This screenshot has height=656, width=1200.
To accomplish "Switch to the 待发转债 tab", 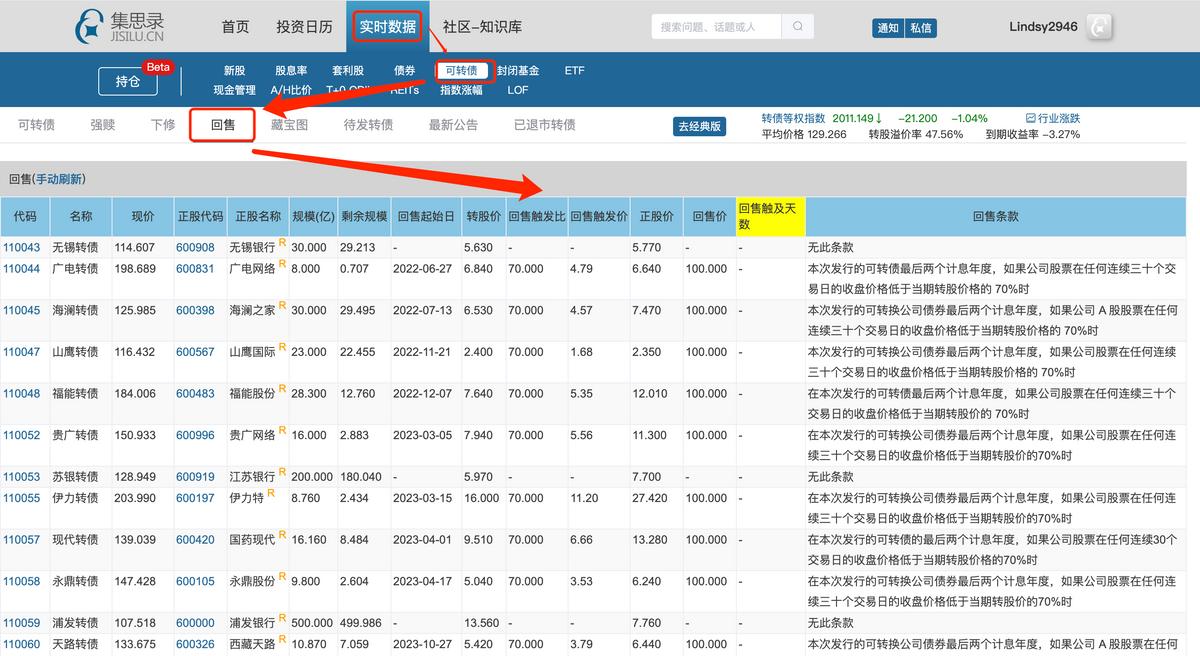I will [369, 124].
